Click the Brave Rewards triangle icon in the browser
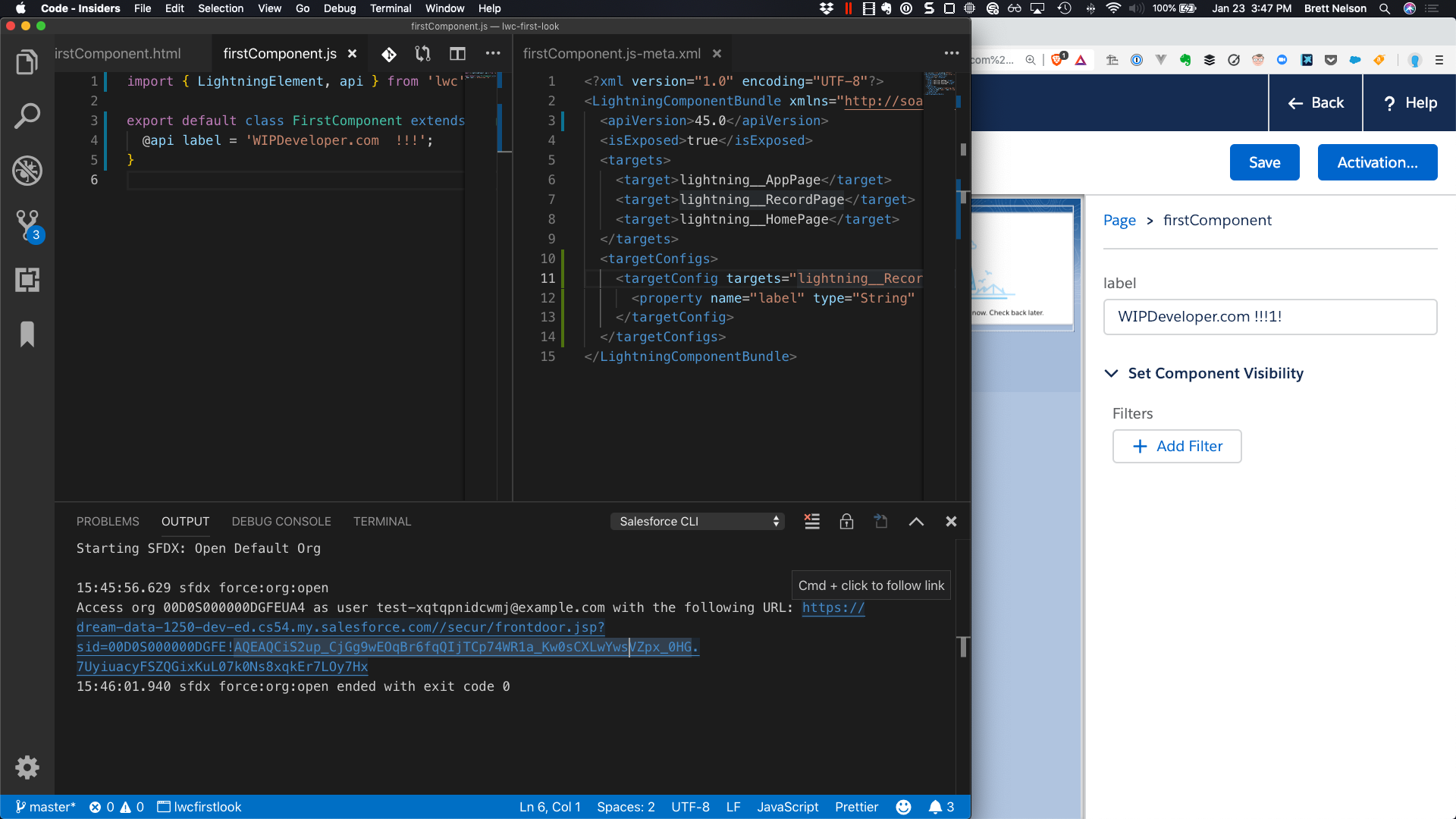The height and width of the screenshot is (819, 1456). 1081,60
